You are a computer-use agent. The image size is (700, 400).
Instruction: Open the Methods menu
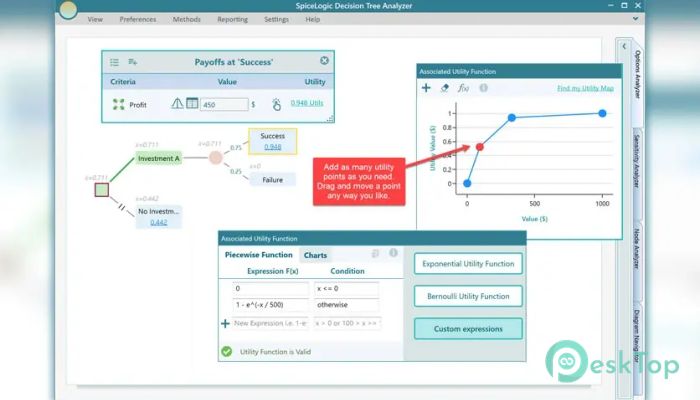tap(187, 19)
